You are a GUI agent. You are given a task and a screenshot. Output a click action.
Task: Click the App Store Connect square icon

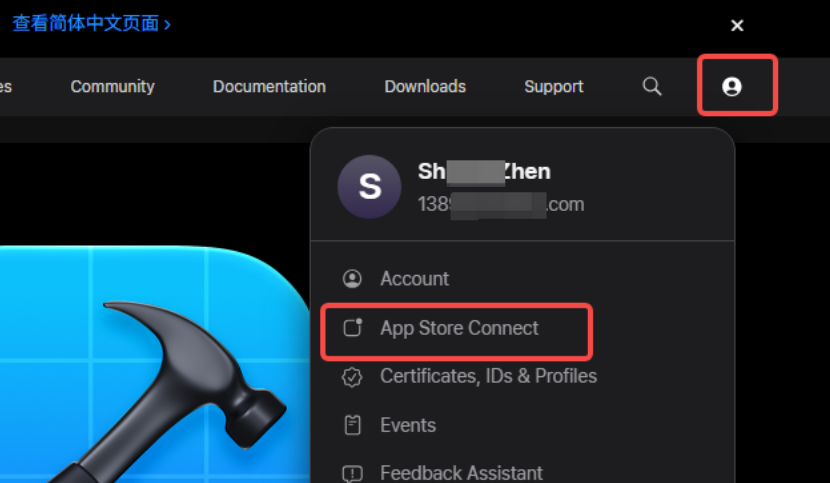coord(353,328)
